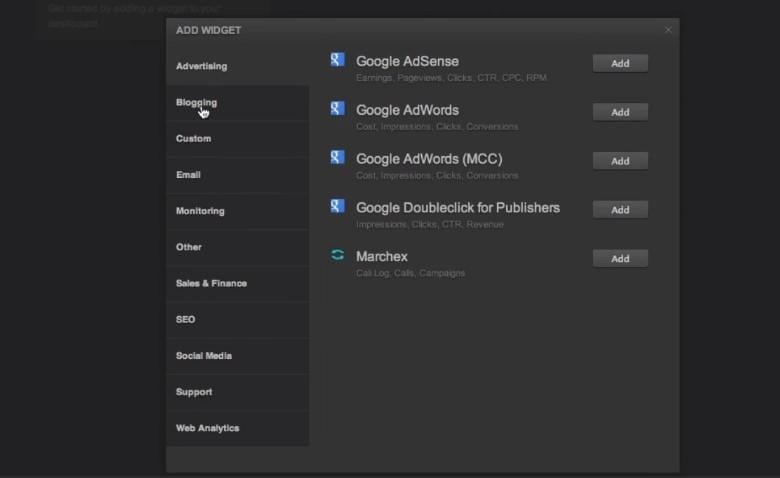Add the Google AdWords widget
This screenshot has width=780, height=478.
click(620, 112)
